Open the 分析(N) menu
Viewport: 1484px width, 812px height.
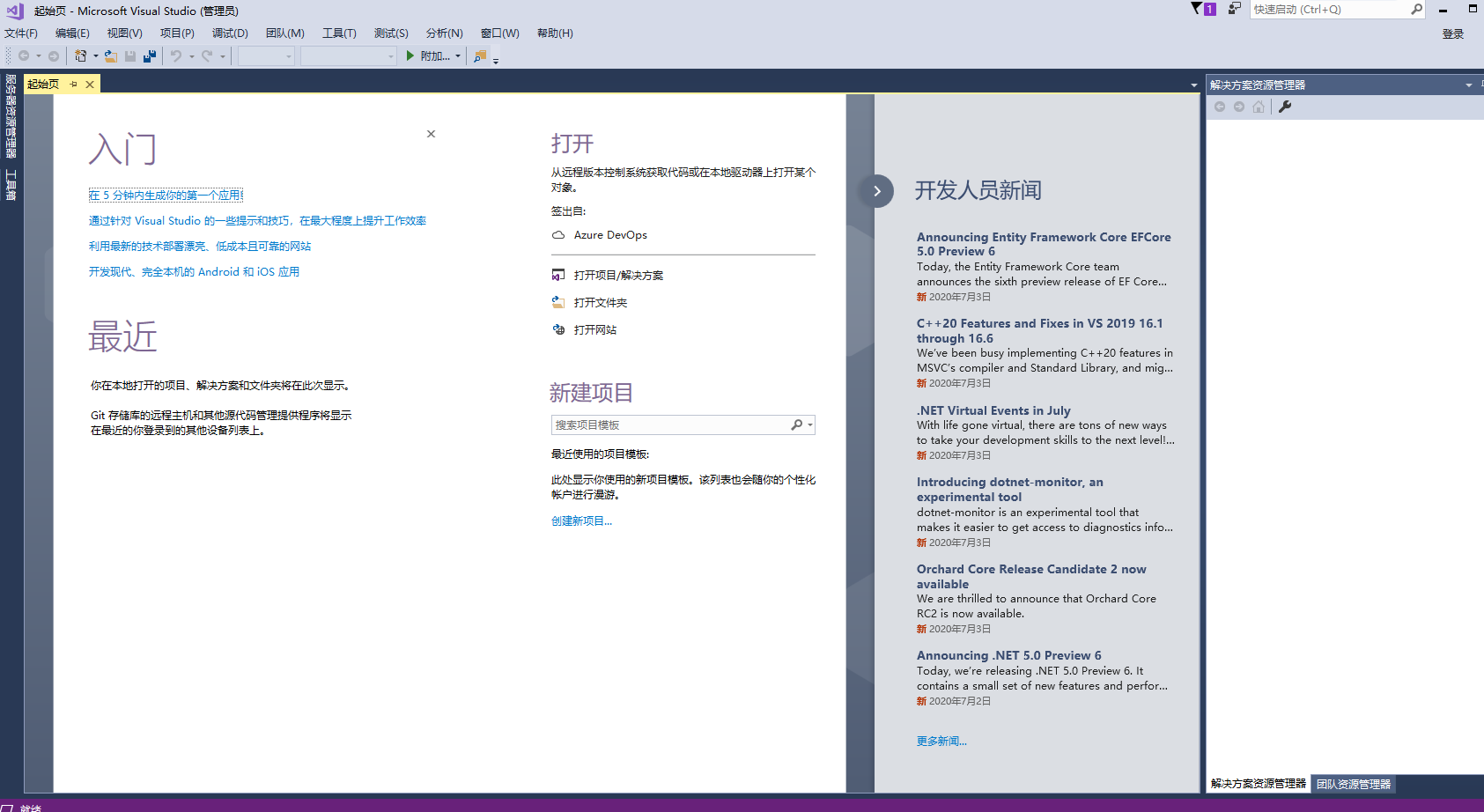(x=445, y=33)
